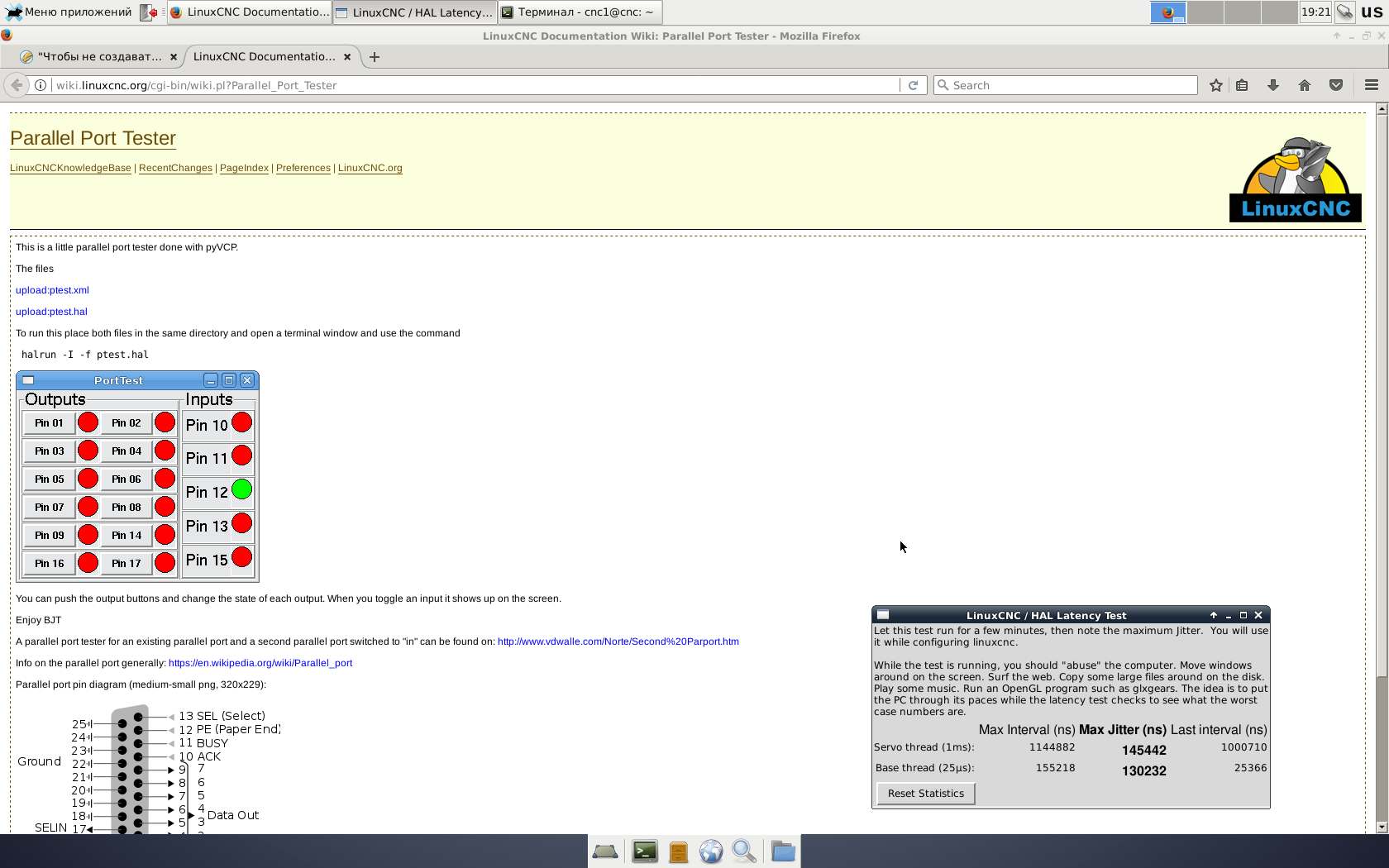The height and width of the screenshot is (868, 1389).
Task: Open the RecentChanges link
Action: (x=175, y=168)
